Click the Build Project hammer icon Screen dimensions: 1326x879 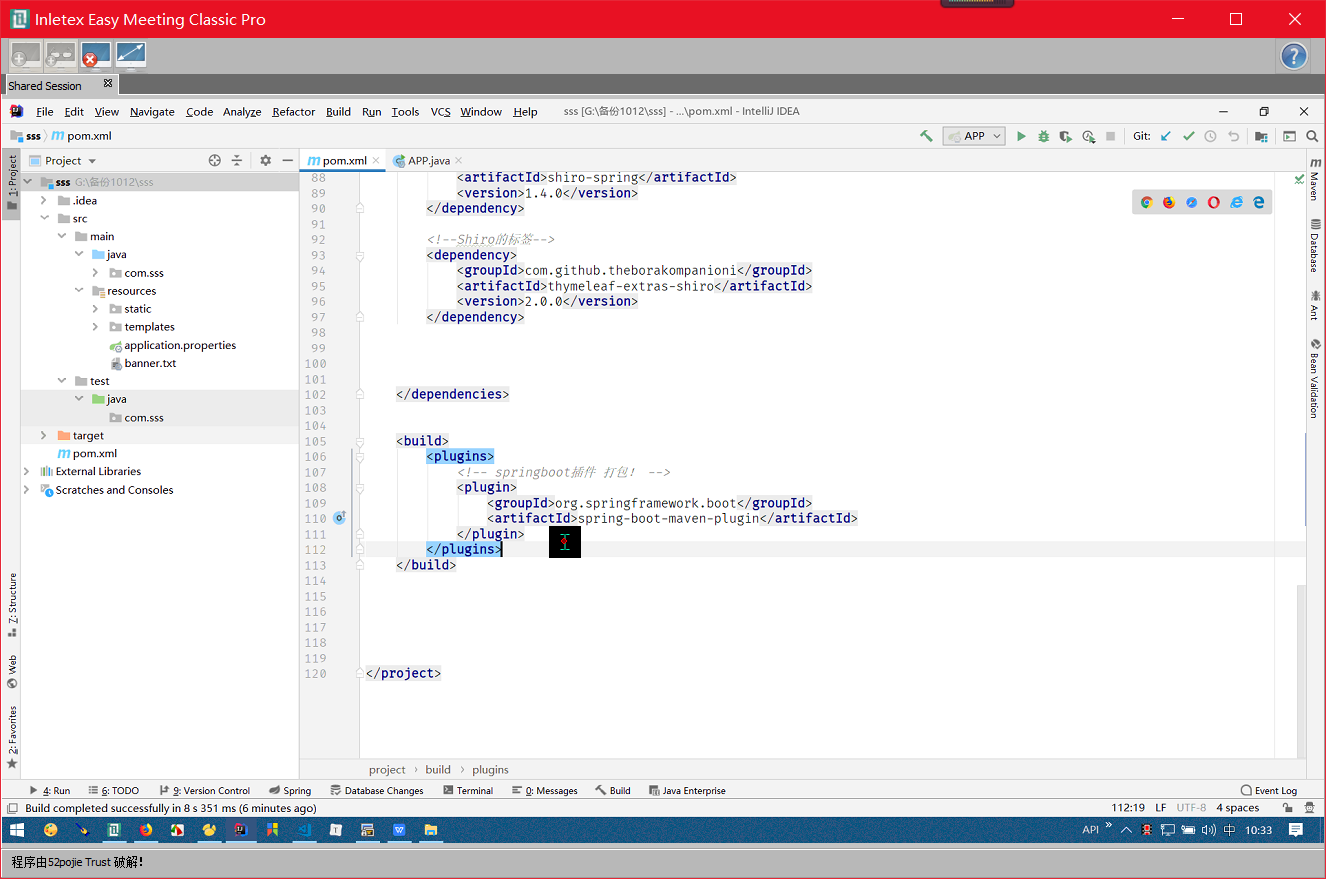[x=926, y=136]
